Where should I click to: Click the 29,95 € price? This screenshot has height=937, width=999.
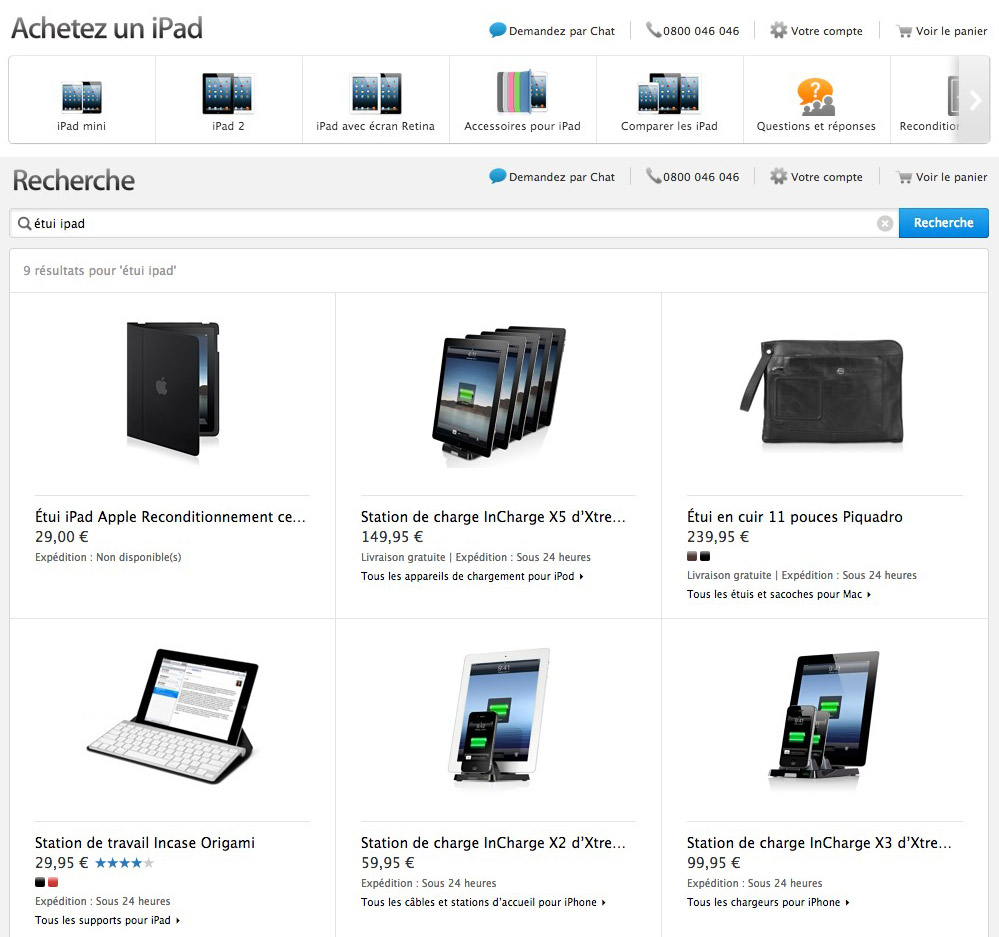(x=62, y=863)
